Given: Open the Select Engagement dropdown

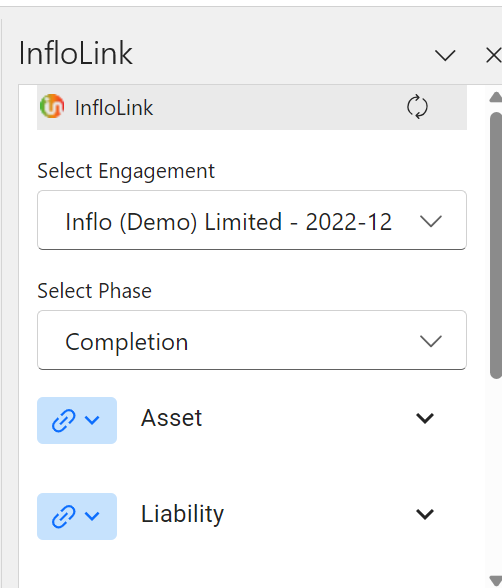Looking at the screenshot, I should (252, 220).
